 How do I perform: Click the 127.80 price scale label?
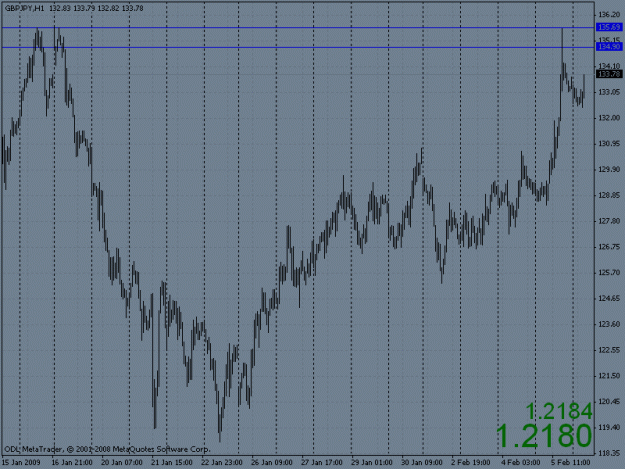(609, 221)
